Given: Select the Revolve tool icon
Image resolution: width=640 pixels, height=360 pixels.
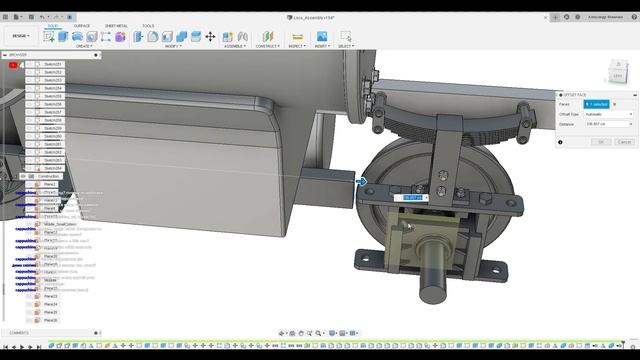Looking at the screenshot, I should point(77,37).
